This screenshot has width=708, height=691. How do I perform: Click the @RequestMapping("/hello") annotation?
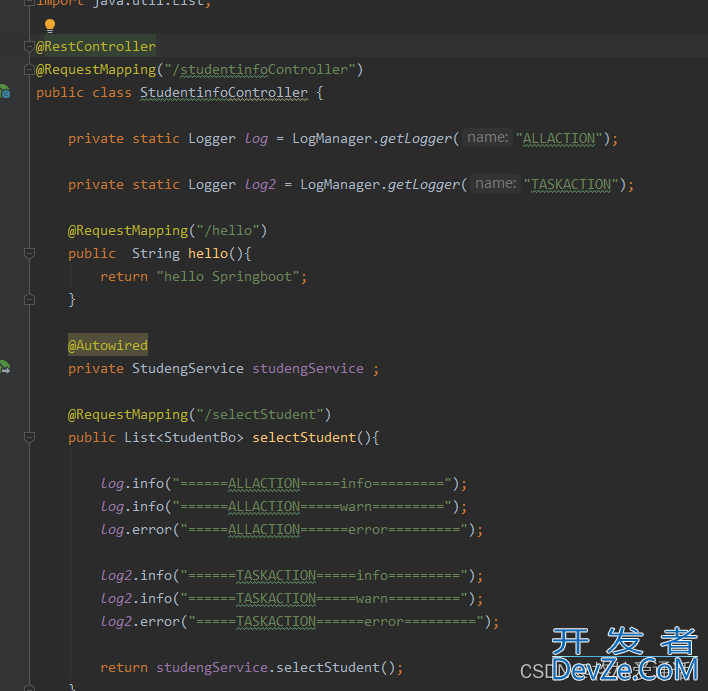click(168, 230)
